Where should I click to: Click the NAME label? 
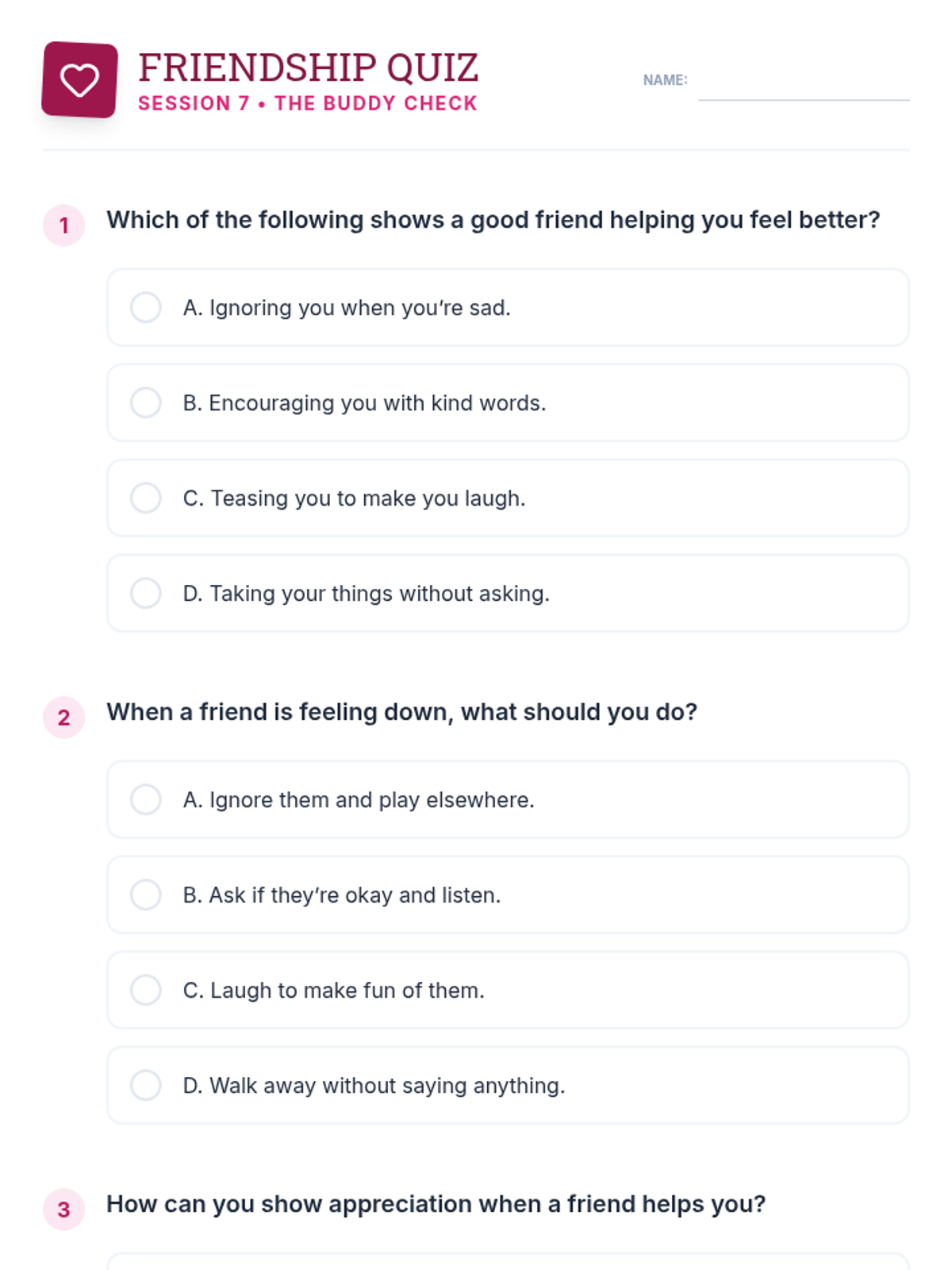[665, 80]
